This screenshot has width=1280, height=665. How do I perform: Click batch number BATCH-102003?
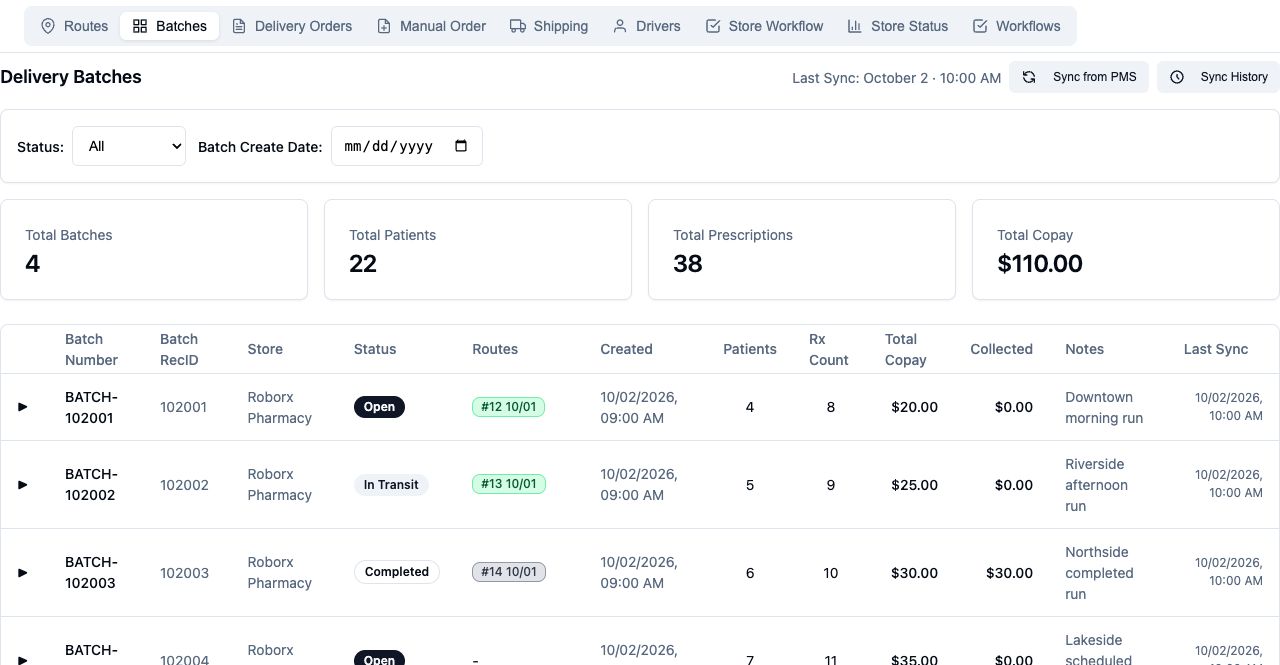pyautogui.click(x=91, y=573)
